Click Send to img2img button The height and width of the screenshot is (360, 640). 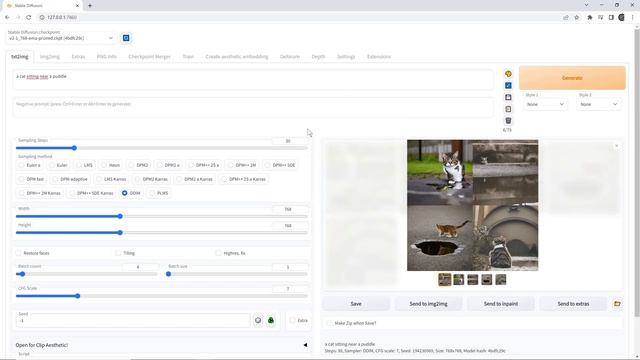pos(428,304)
